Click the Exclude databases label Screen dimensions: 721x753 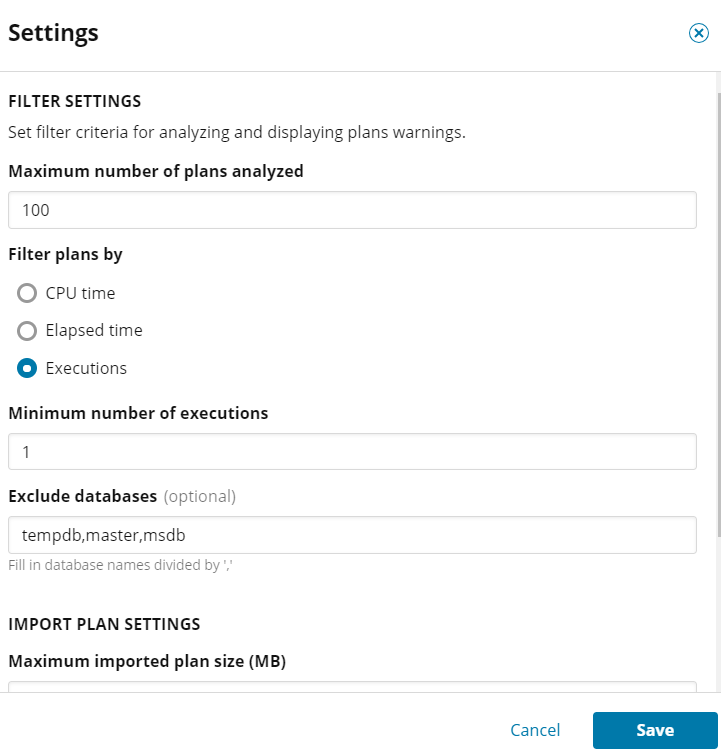[x=83, y=496]
